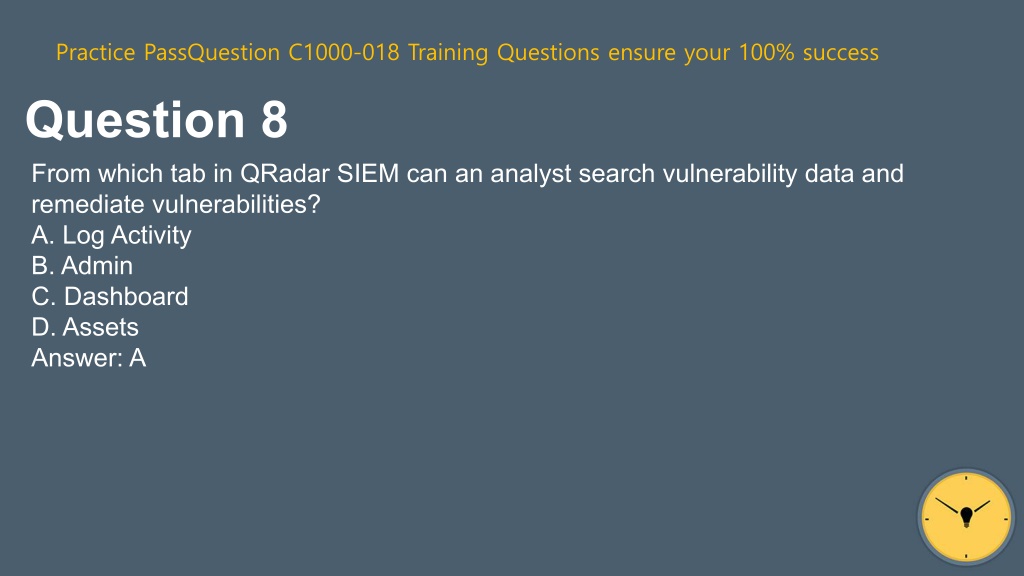This screenshot has height=576, width=1024.
Task: Click the '100% success' banner text
Action: [x=808, y=52]
